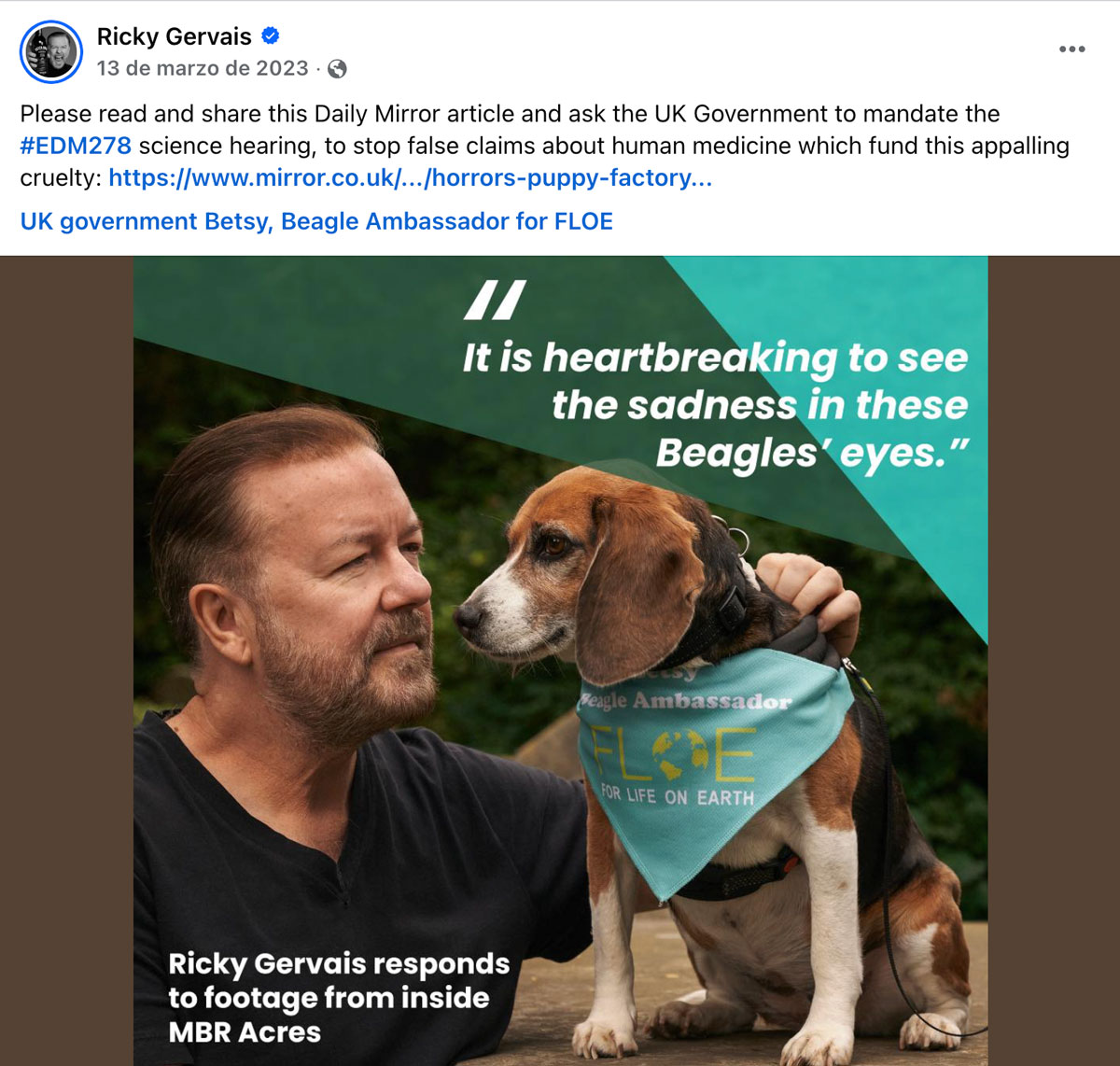Click the white quotation mark graphic
Viewport: 1120px width, 1066px height.
495,300
